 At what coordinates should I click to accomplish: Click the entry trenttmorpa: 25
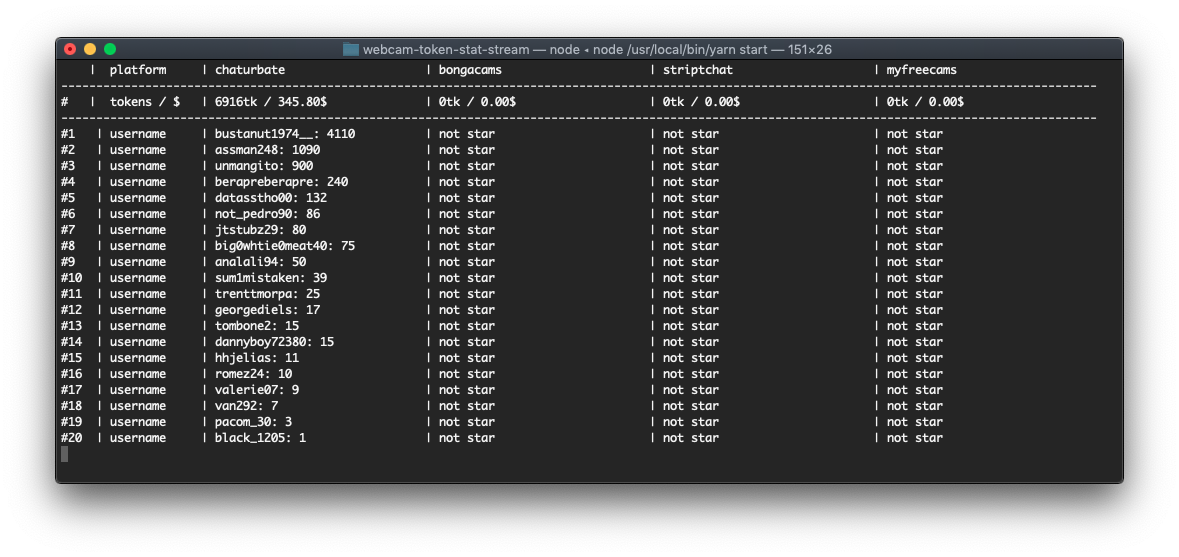tap(267, 294)
